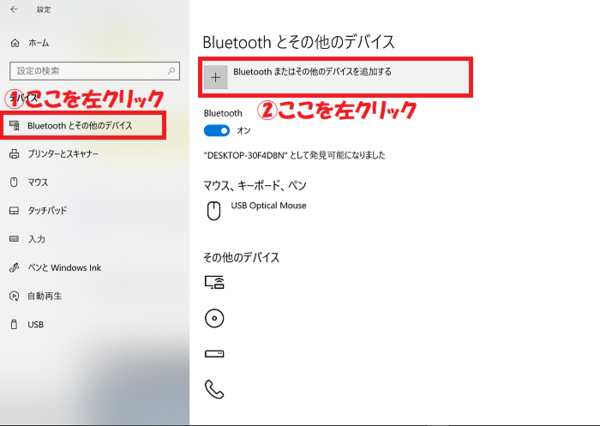This screenshot has width=600, height=426.
Task: Select Bluetooth とその他のデバイス in the sidebar
Action: [x=80, y=126]
